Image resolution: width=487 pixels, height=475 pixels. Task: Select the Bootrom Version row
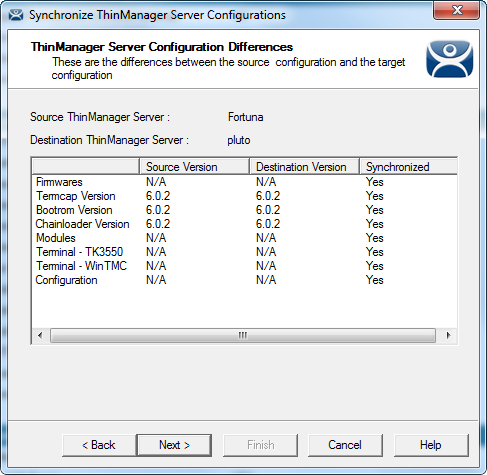pos(245,210)
